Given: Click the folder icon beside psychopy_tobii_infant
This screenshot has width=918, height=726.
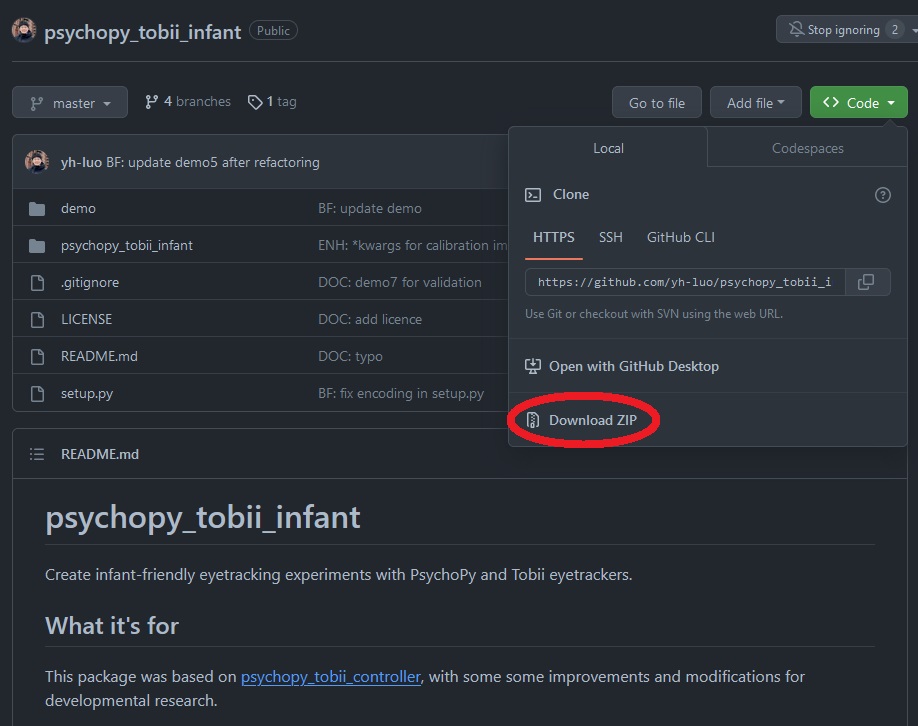Looking at the screenshot, I should [x=37, y=246].
